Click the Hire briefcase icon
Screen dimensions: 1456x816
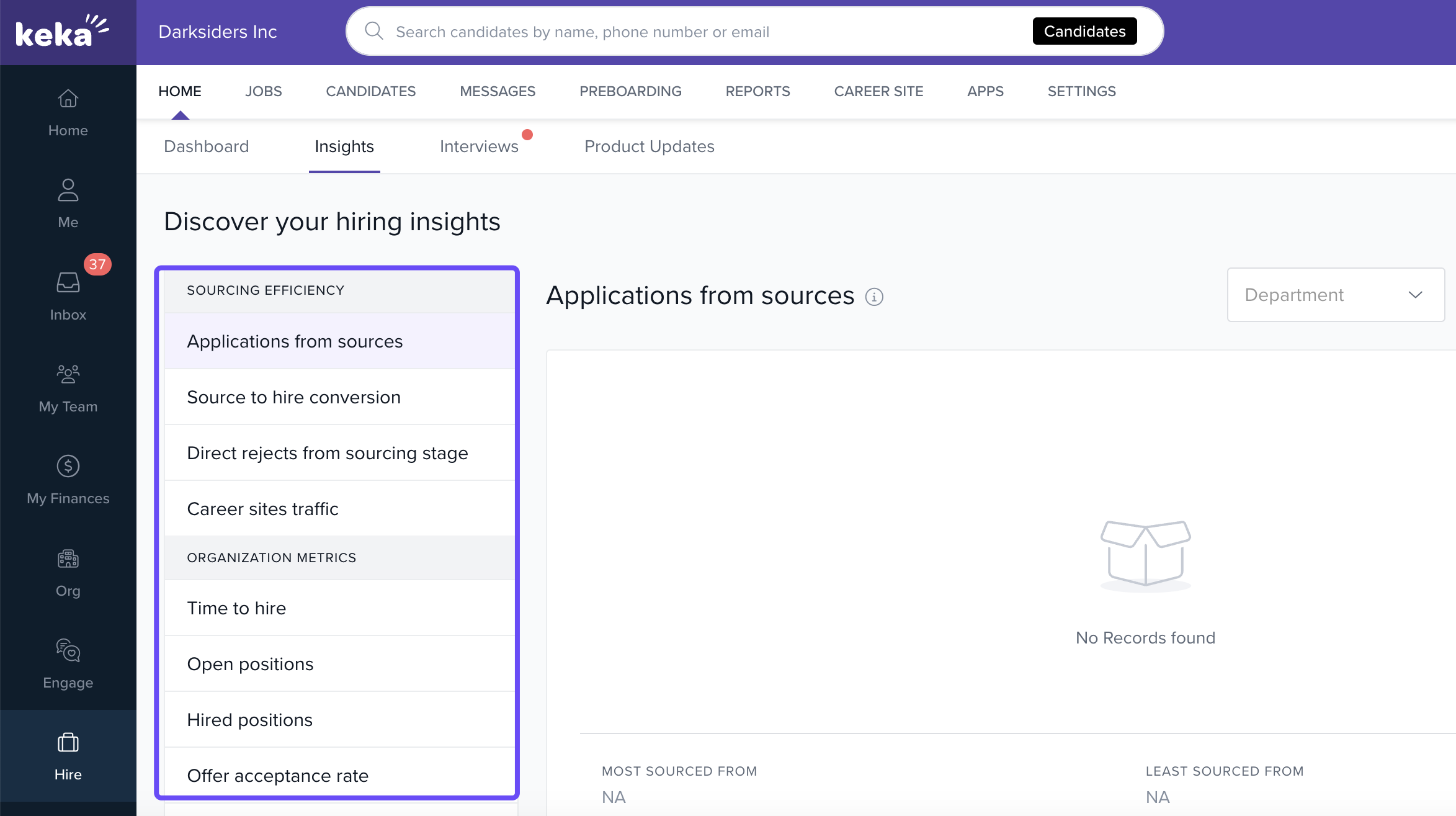68,743
